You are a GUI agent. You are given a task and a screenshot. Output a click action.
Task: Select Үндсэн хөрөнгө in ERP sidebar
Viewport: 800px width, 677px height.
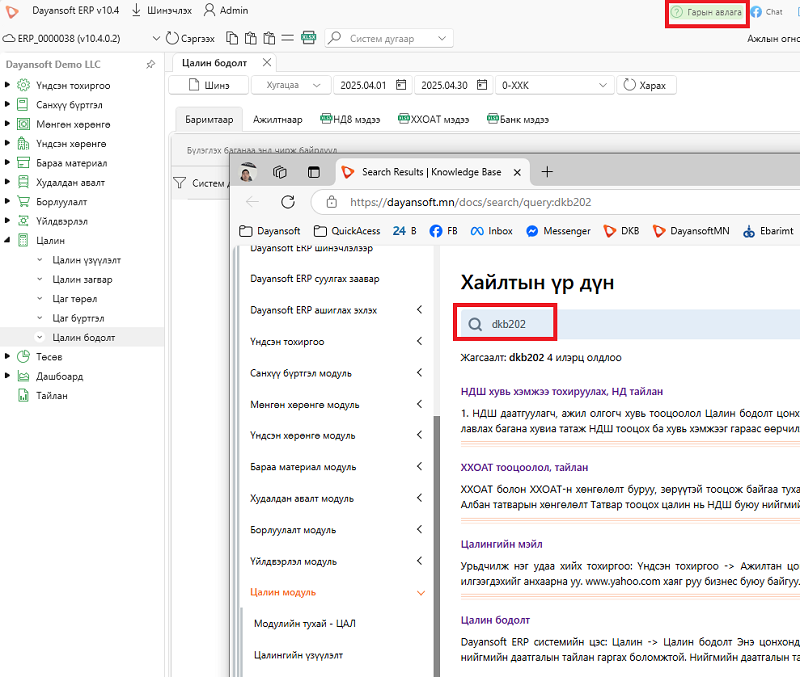pos(71,144)
